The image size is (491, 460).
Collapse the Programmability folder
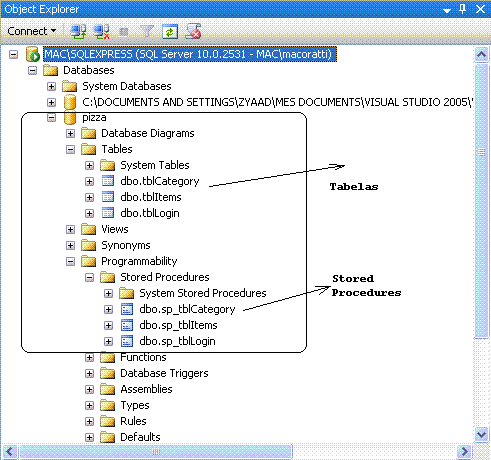point(70,262)
